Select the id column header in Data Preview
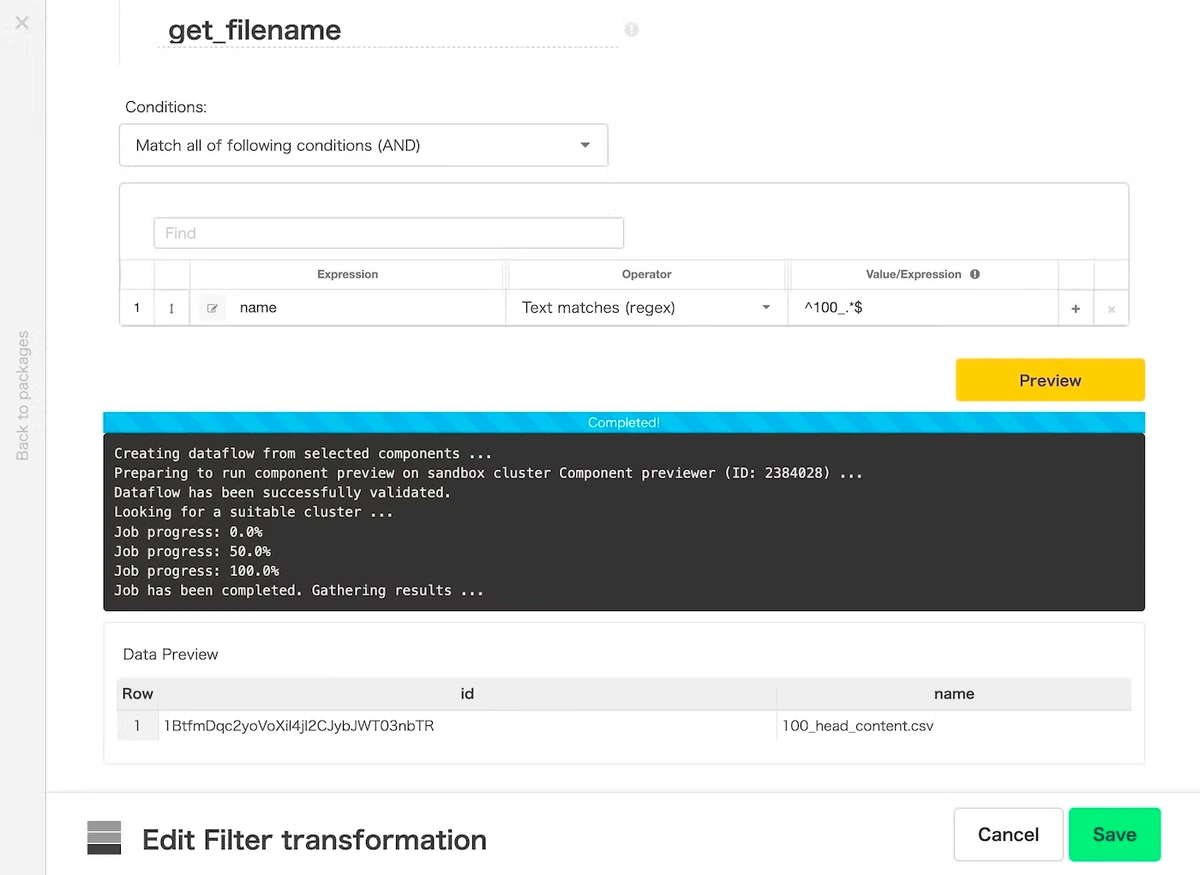The height and width of the screenshot is (875, 1200). pos(467,693)
